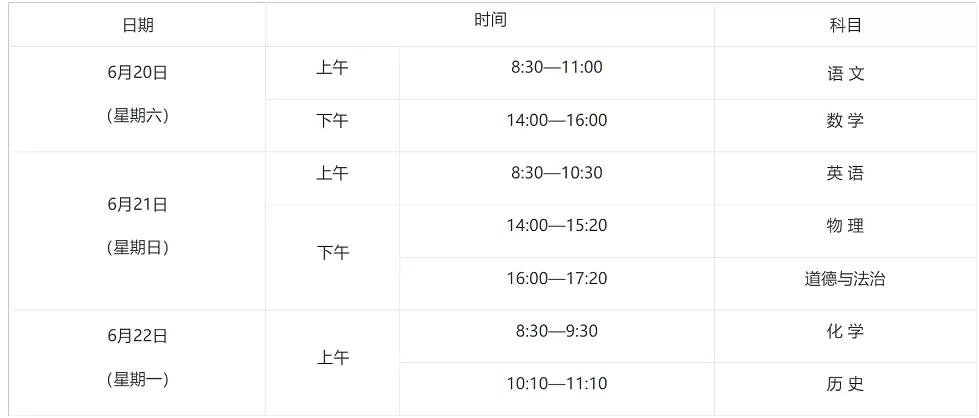979x418 pixels.
Task: Click the 10:10—11:10 time cell
Action: [x=556, y=383]
